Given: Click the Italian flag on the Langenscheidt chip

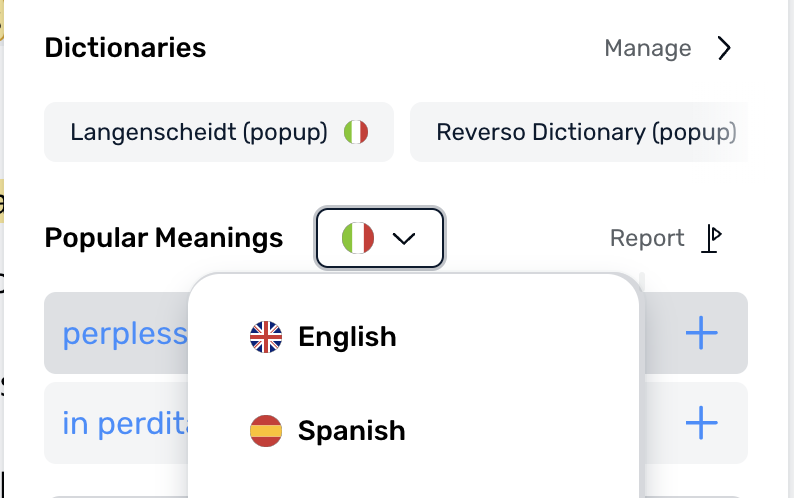Looking at the screenshot, I should click(x=356, y=132).
